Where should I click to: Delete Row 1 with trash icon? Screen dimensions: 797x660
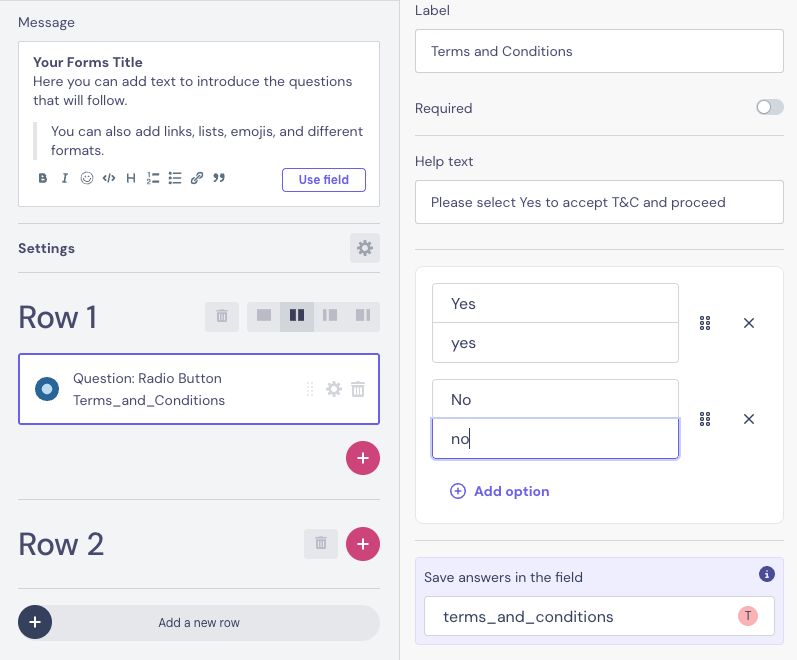222,317
